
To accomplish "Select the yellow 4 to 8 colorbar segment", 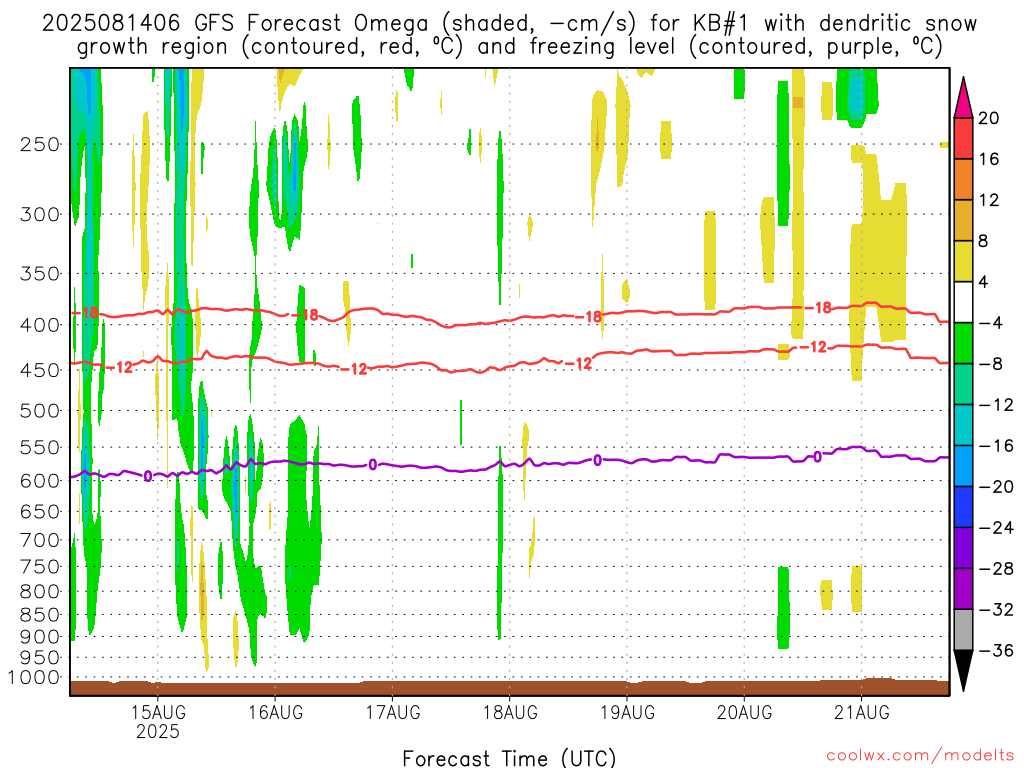I will tap(963, 262).
